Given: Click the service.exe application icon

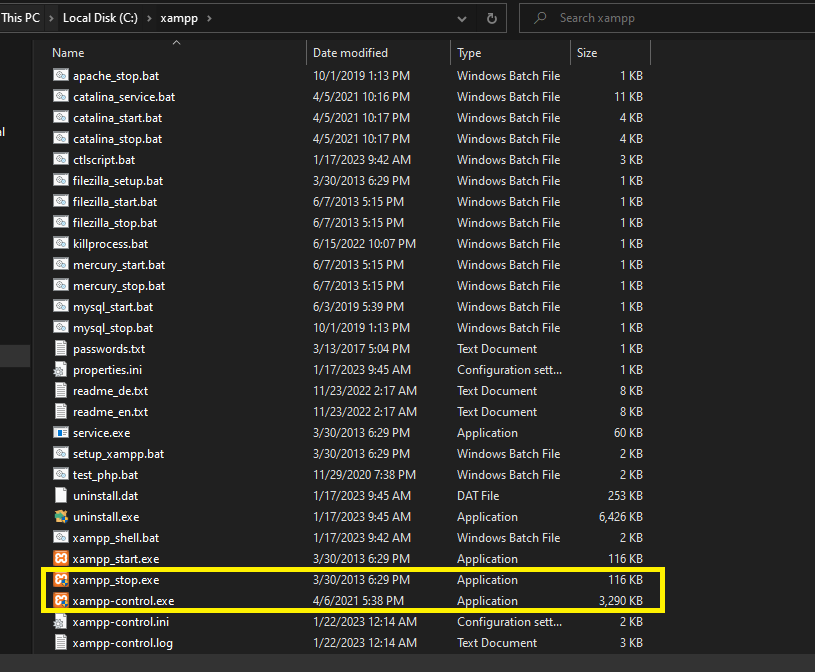Looking at the screenshot, I should point(61,432).
